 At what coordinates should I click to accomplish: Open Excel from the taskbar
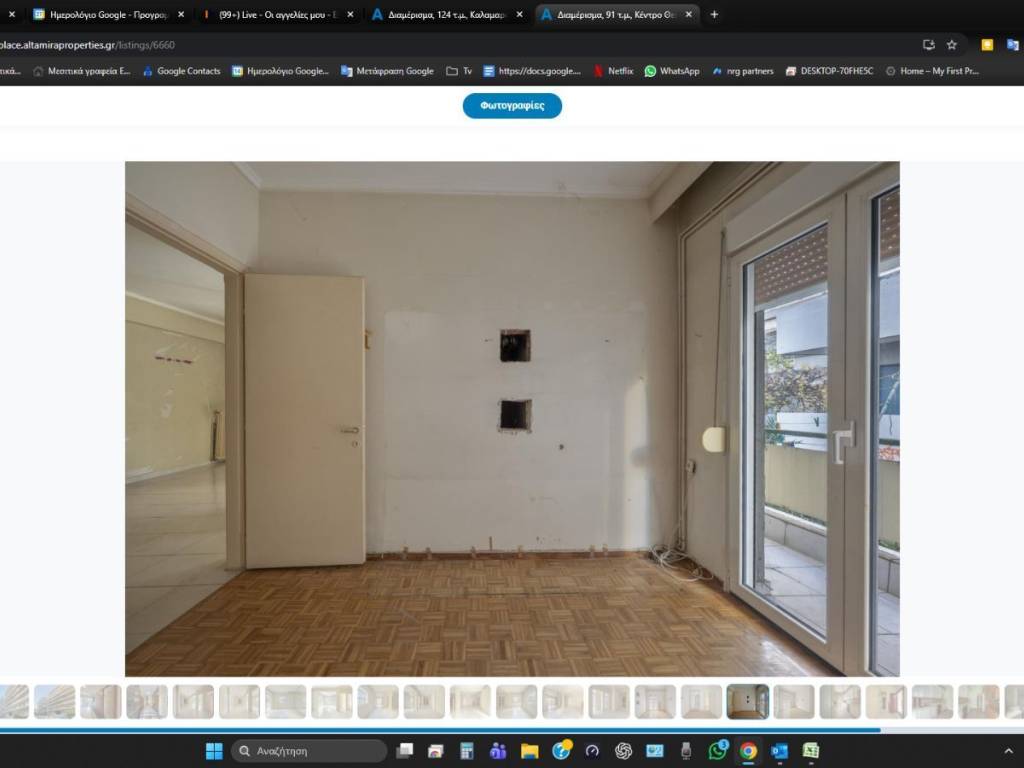[x=810, y=751]
